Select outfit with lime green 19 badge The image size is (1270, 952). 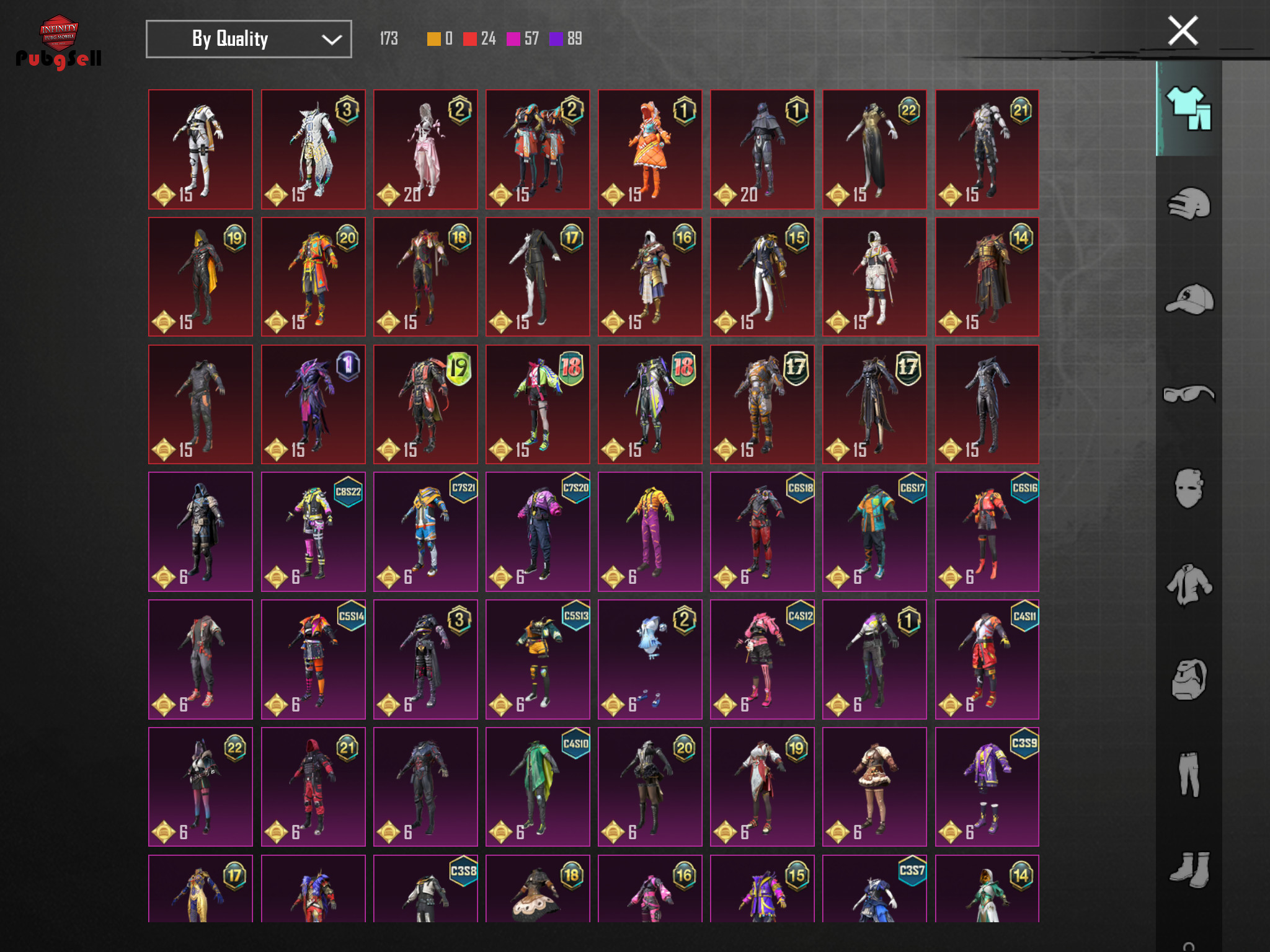pyautogui.click(x=425, y=404)
